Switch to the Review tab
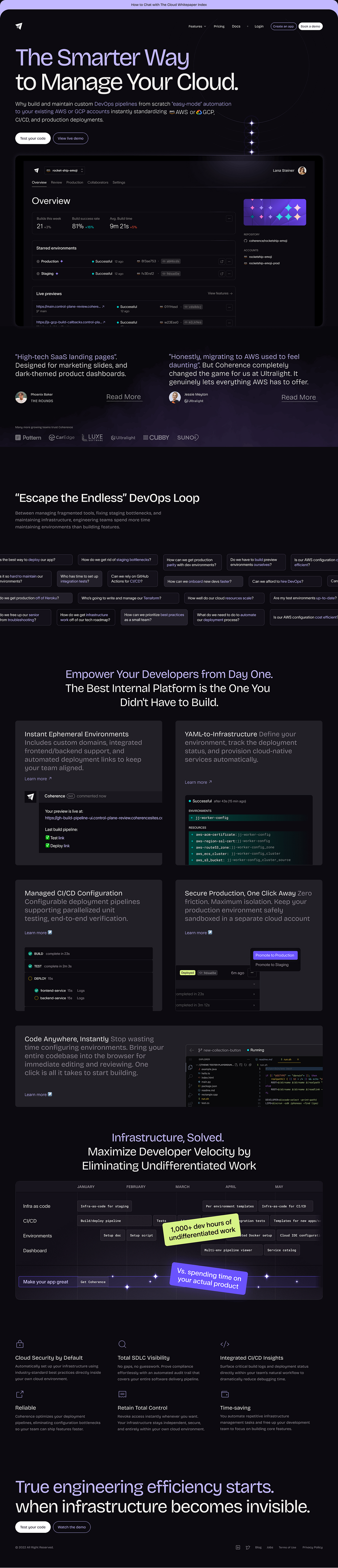This screenshot has width=338, height=1568. coord(57,182)
